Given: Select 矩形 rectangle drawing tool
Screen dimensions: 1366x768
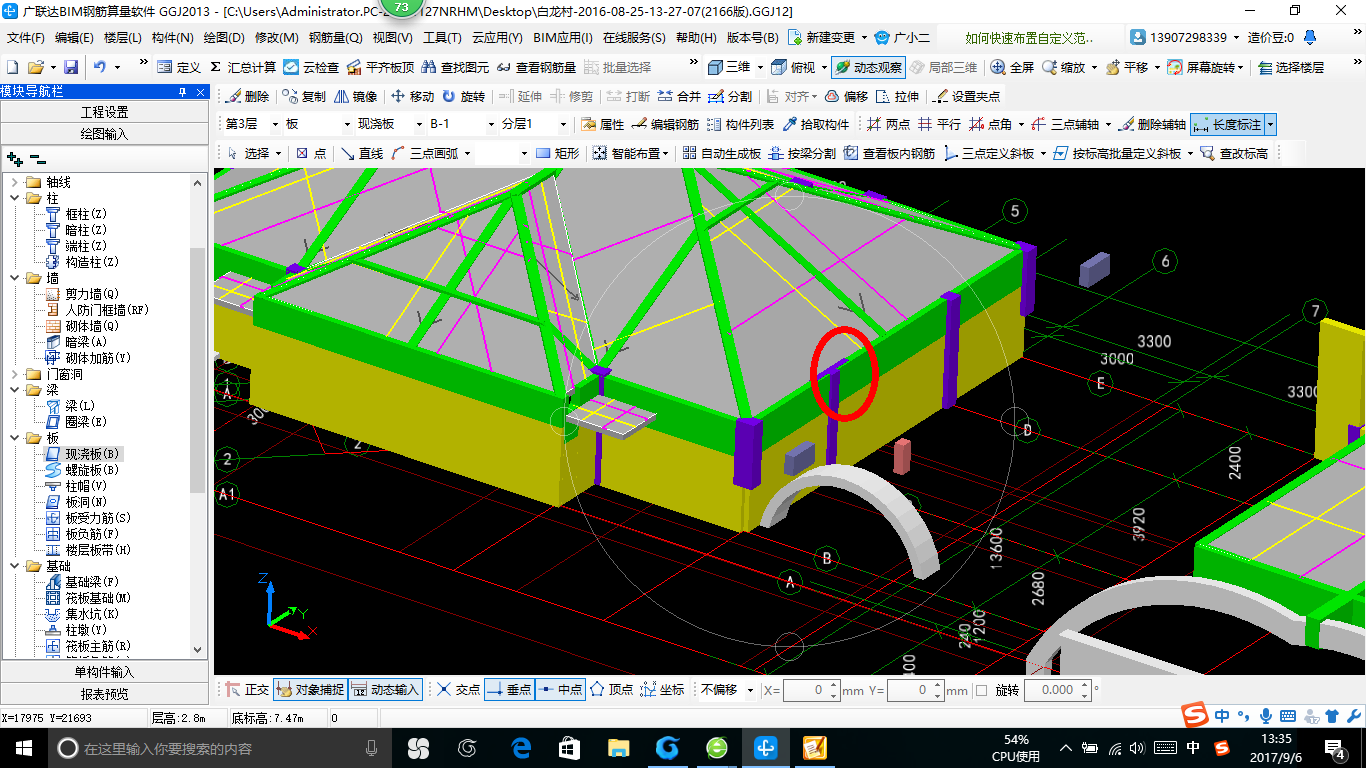Looking at the screenshot, I should click(x=557, y=153).
